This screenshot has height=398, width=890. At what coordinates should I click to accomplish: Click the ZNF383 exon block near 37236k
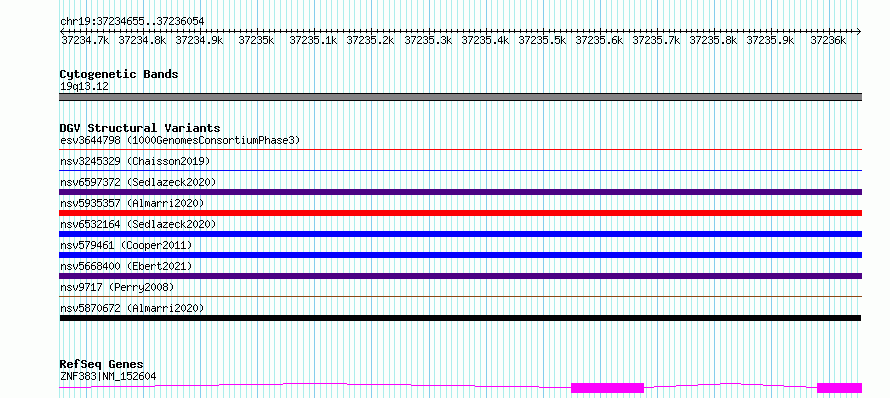(x=839, y=388)
